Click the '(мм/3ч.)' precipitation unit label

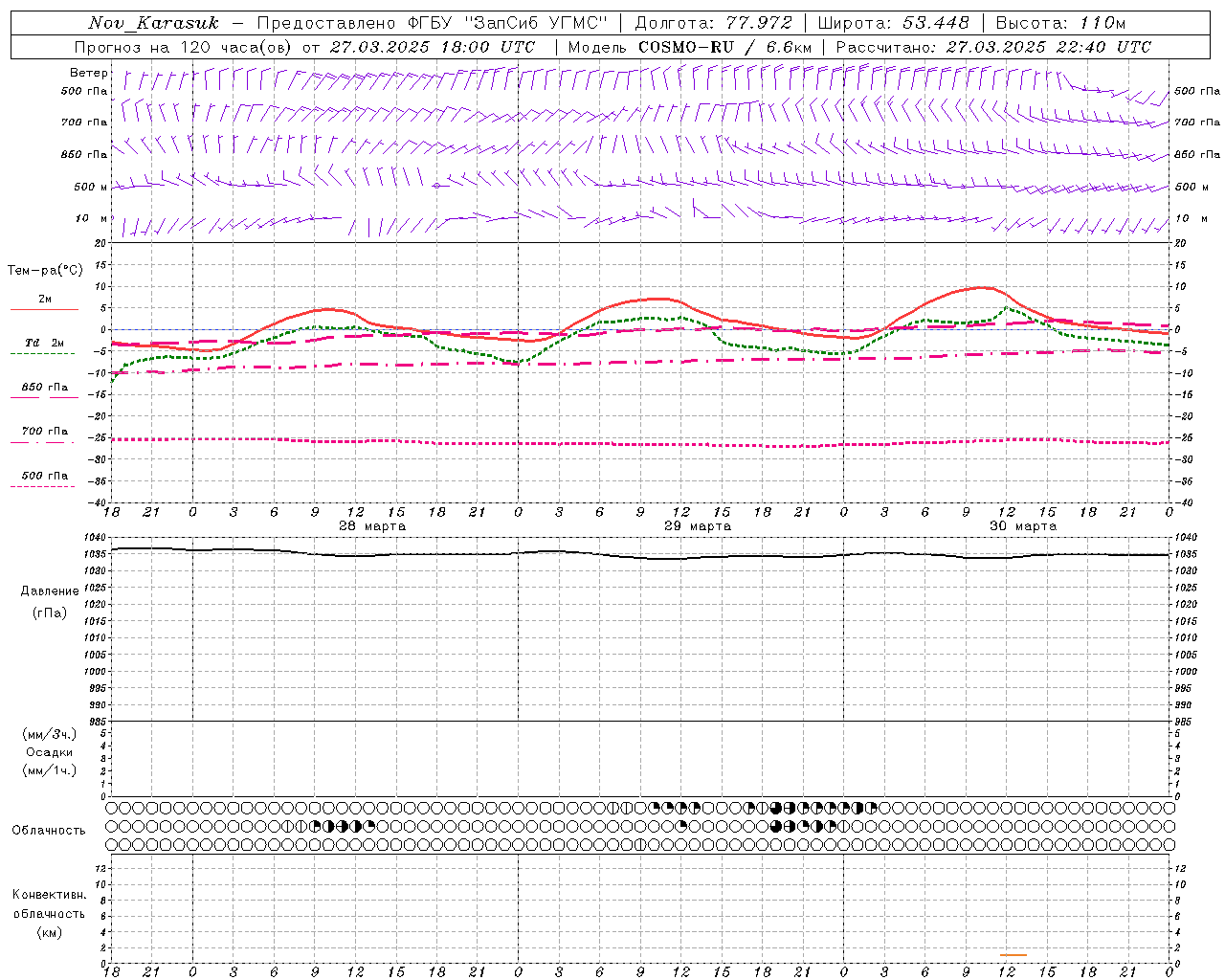[x=50, y=734]
